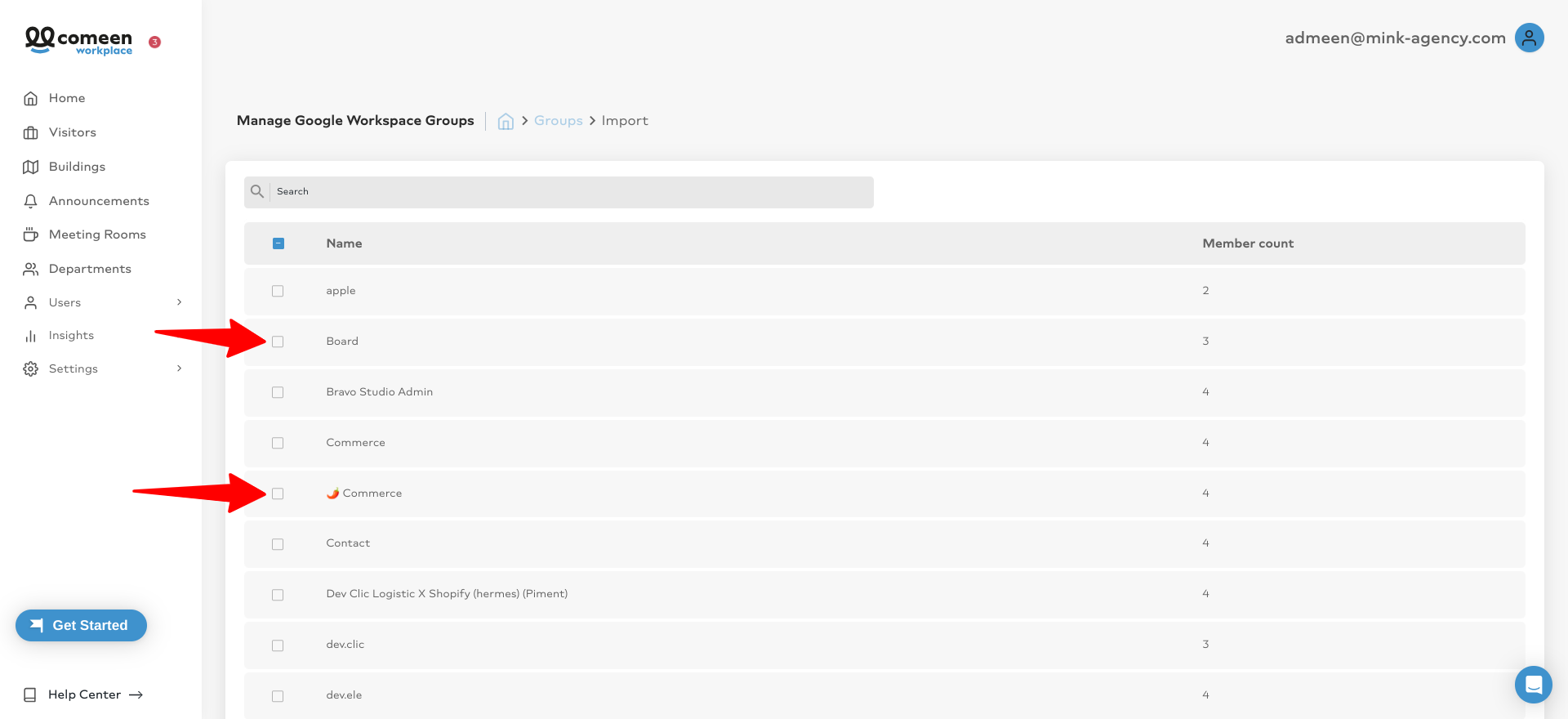
Task: Click the Groups breadcrumb link
Action: [x=559, y=121]
